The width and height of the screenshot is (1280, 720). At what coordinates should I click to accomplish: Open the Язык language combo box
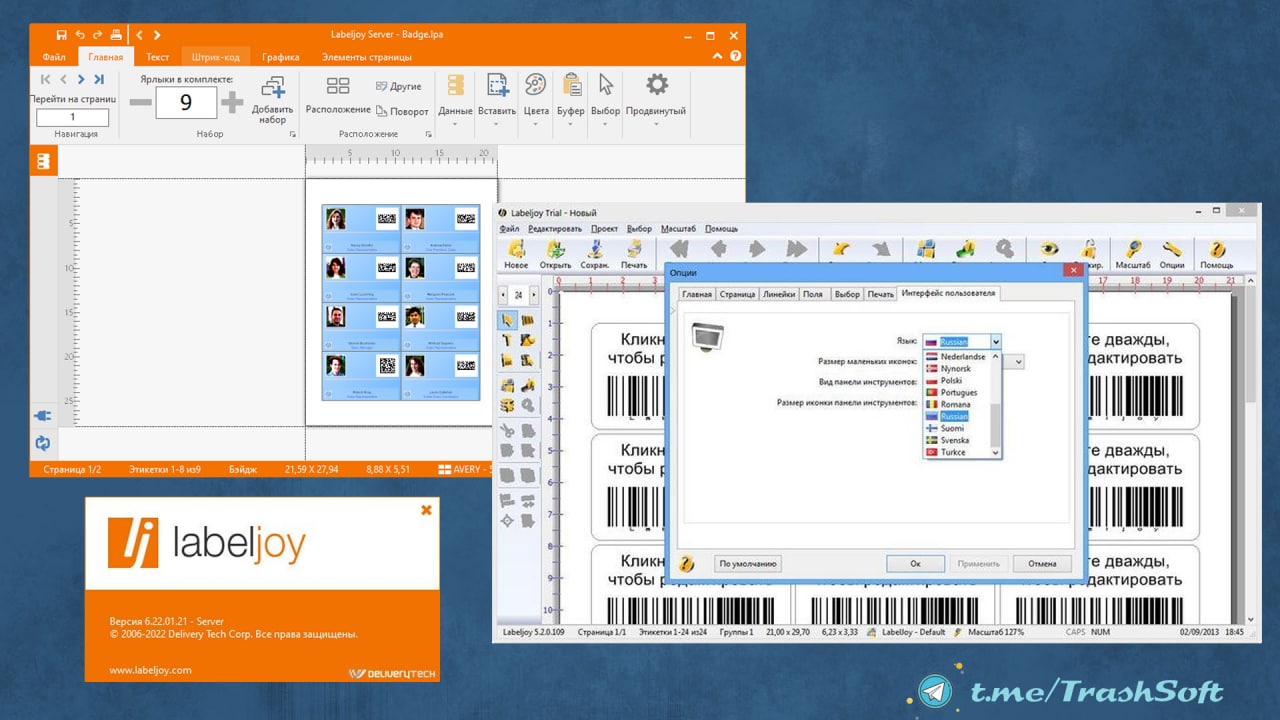click(x=961, y=342)
